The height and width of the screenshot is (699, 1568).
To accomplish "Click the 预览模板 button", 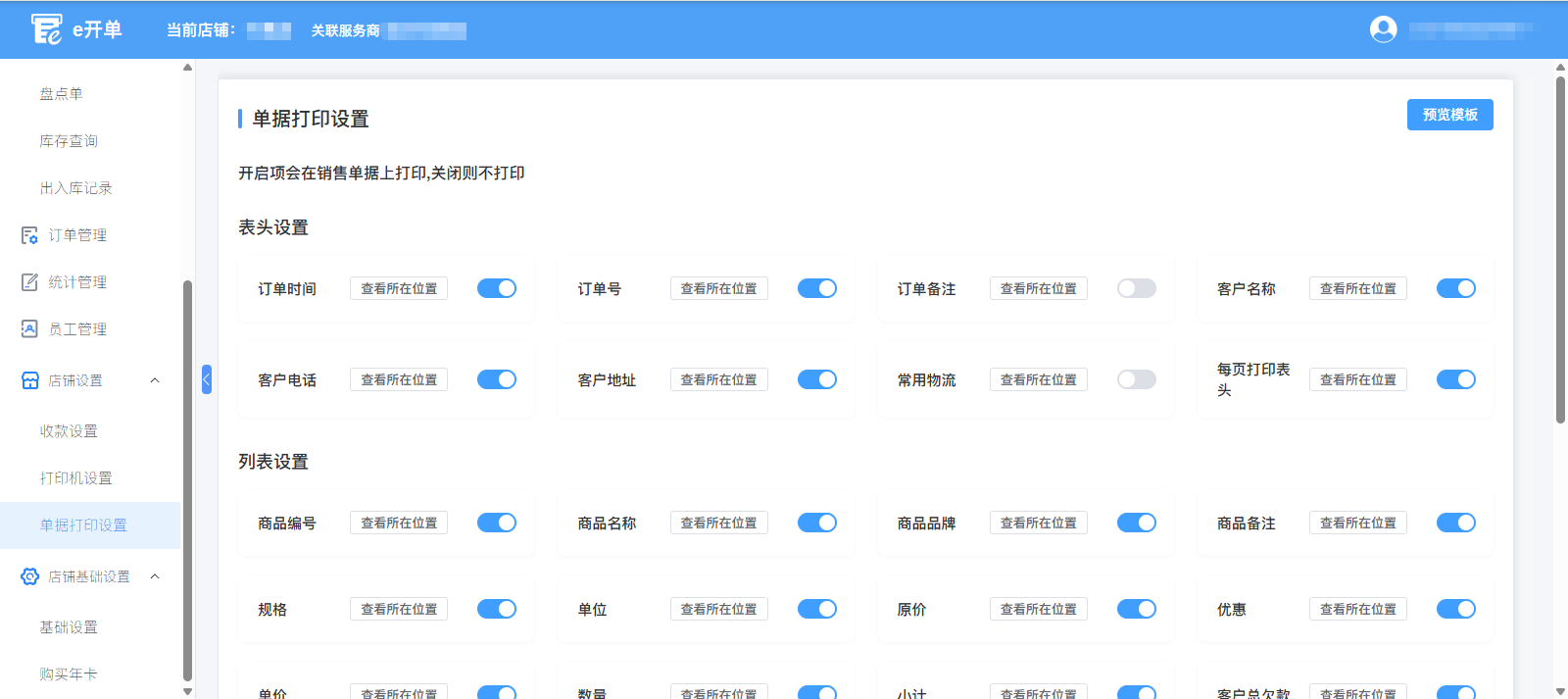I will 1449,115.
